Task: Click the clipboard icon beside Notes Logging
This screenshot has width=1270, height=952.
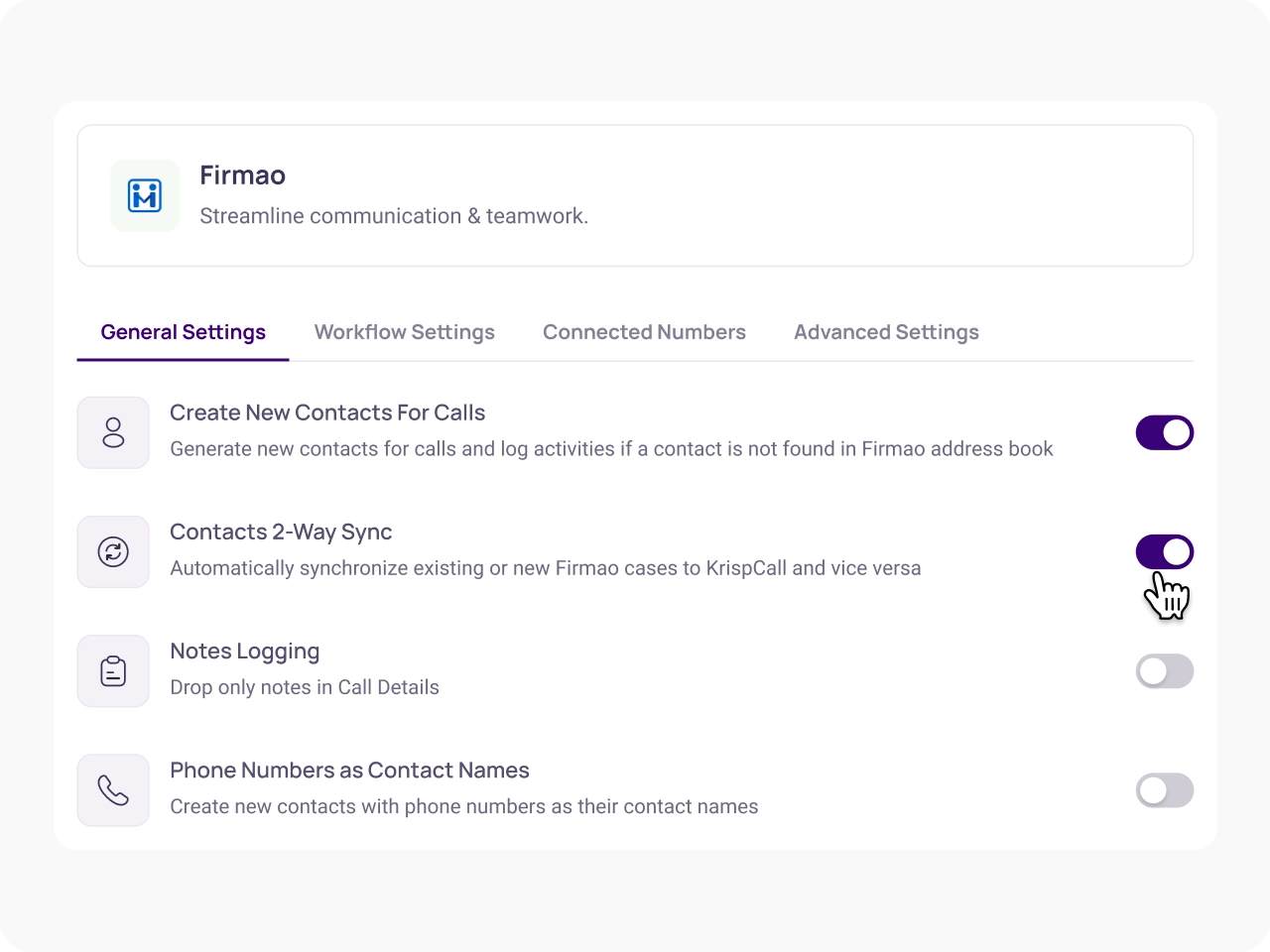Action: pos(113,671)
